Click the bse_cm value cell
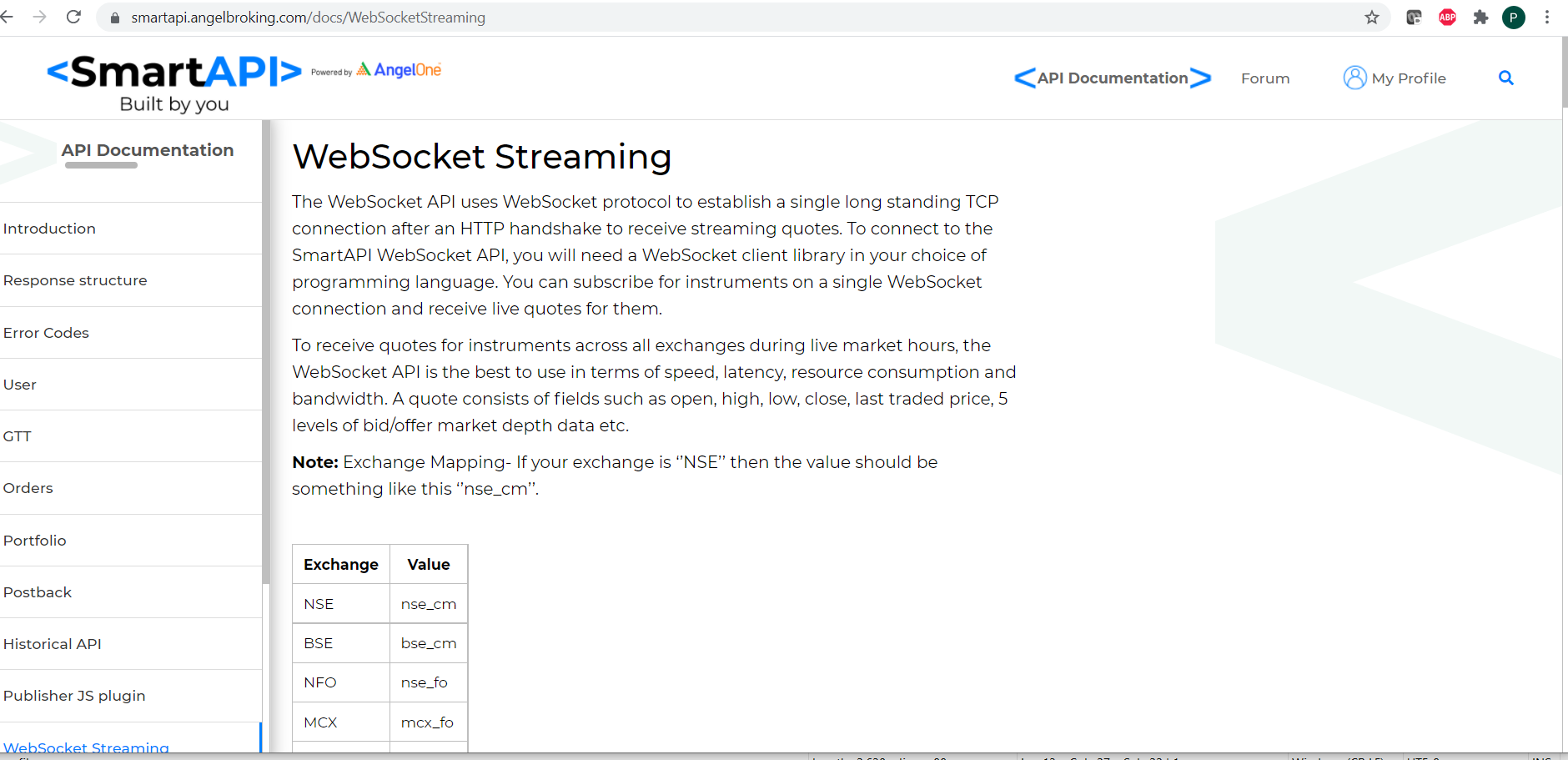Image resolution: width=1568 pixels, height=760 pixels. tap(429, 643)
